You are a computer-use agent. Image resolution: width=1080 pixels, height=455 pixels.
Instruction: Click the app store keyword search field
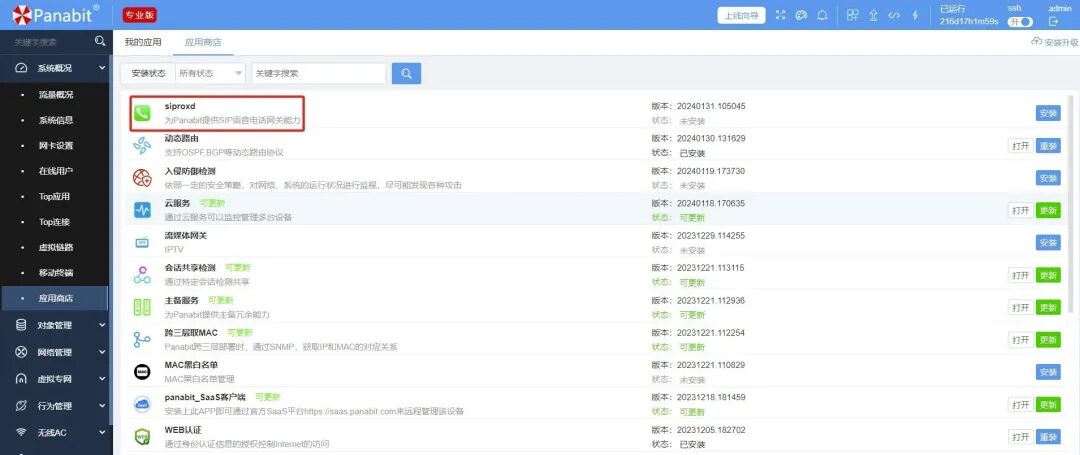coord(318,73)
